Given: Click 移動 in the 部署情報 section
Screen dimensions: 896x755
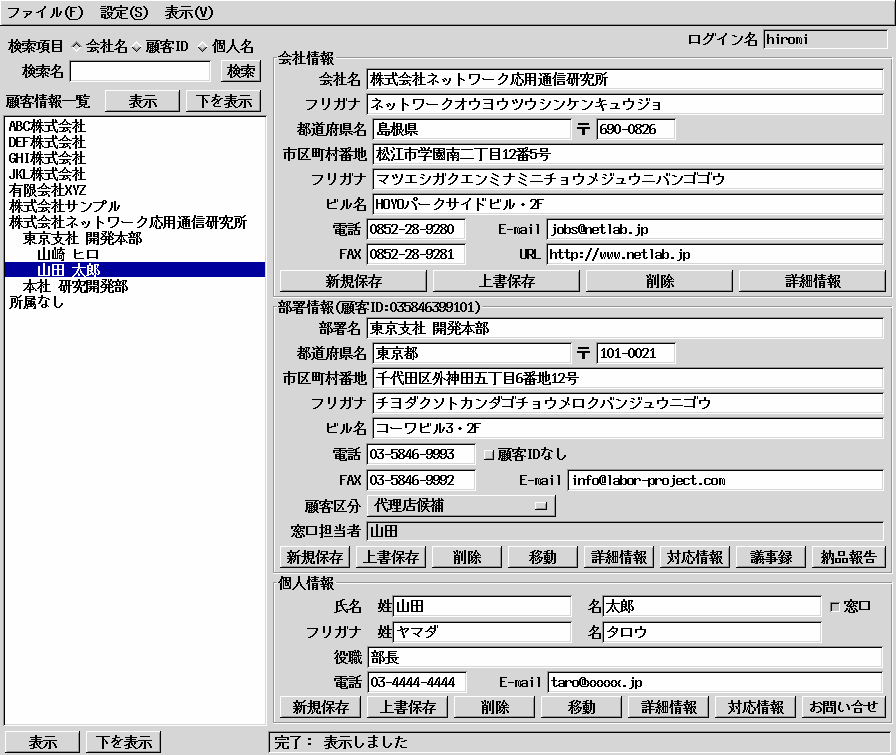Looking at the screenshot, I should click(542, 557).
